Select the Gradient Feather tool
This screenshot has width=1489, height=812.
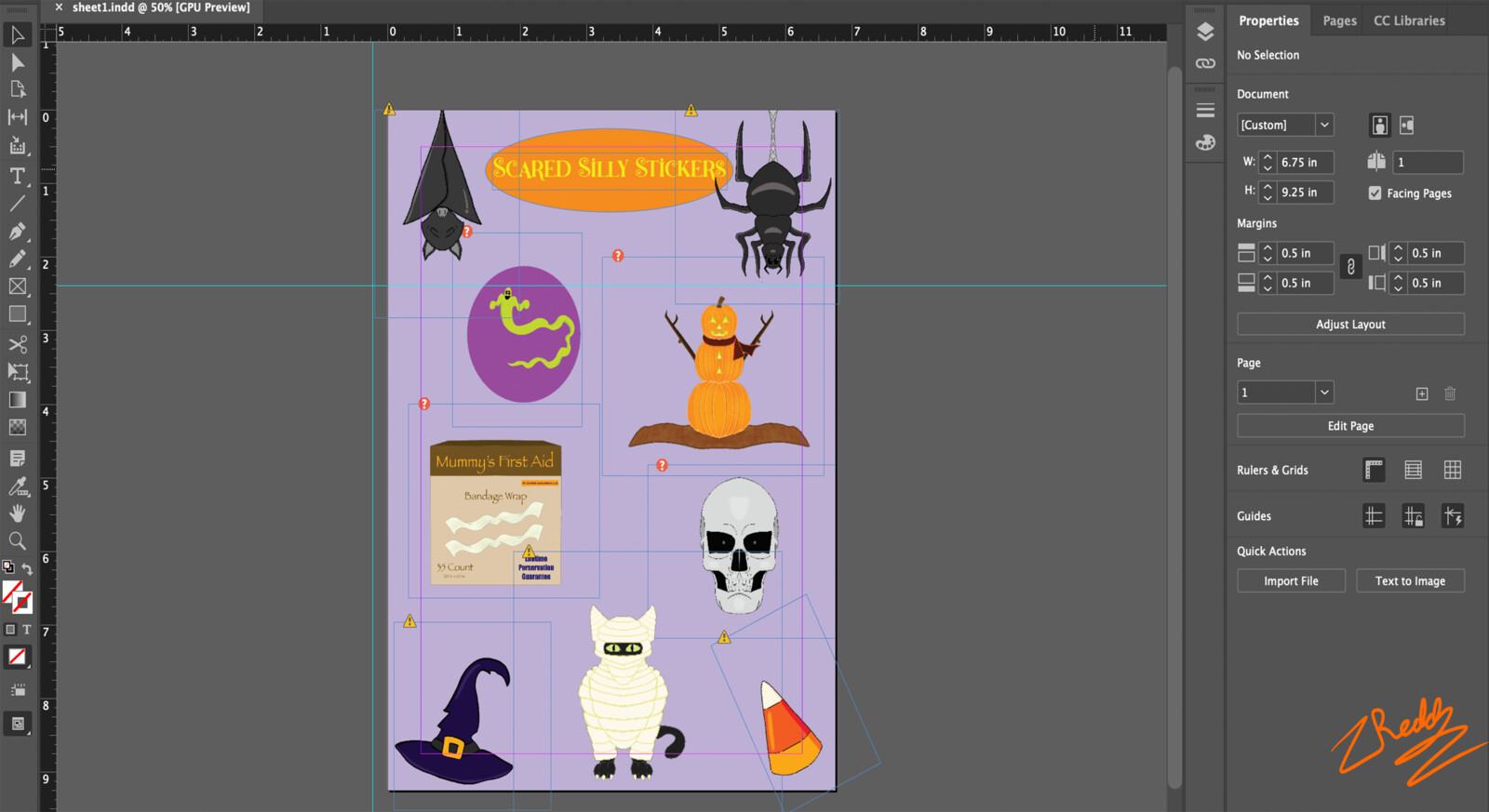point(18,428)
